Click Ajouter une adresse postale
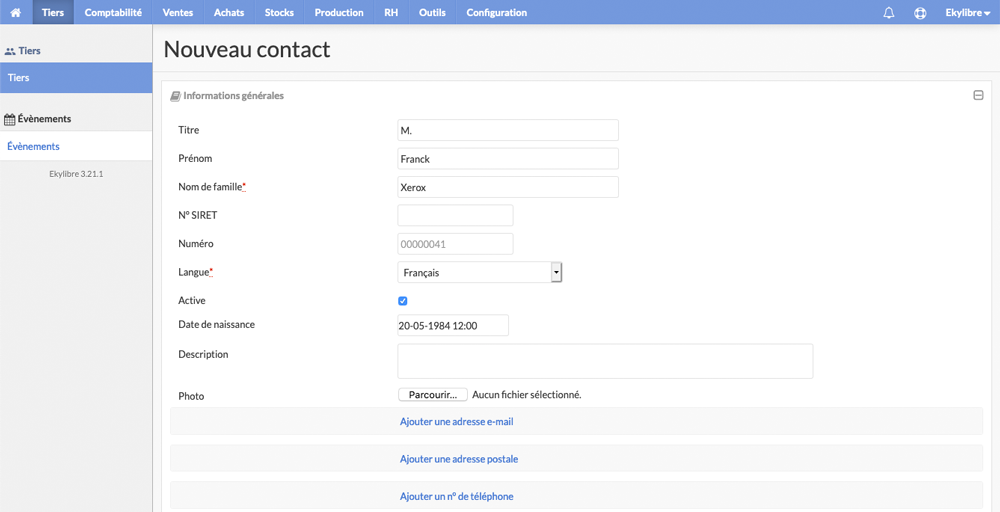This screenshot has height=512, width=1000. 459,459
